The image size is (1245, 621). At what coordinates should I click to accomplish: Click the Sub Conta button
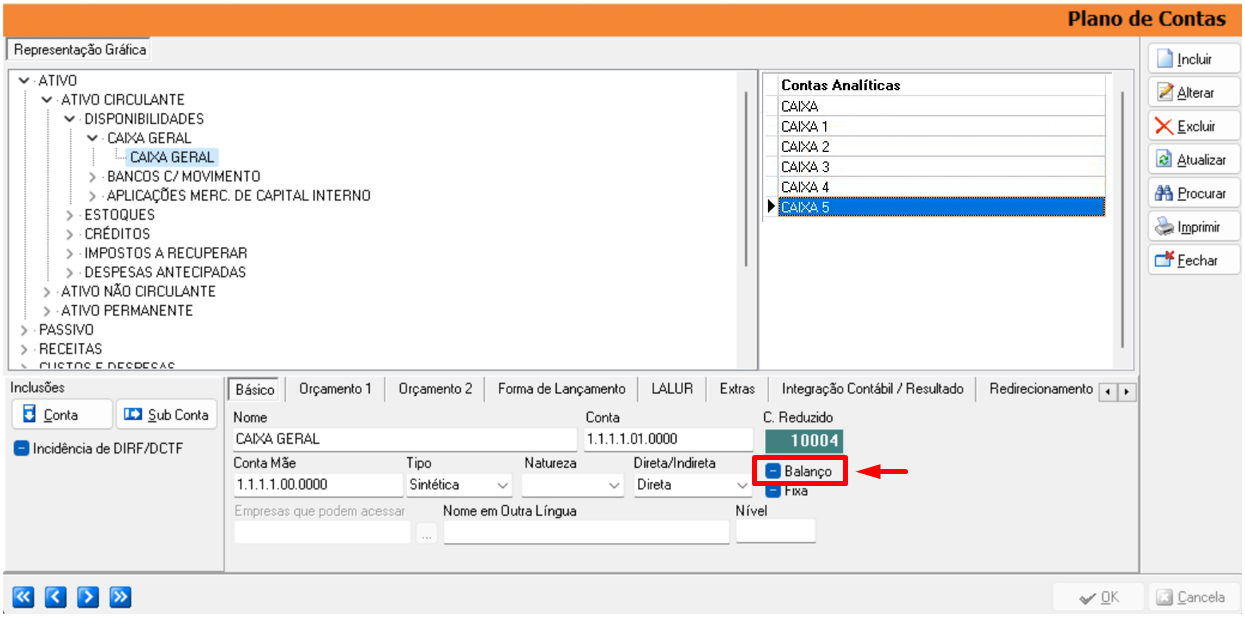coord(166,415)
